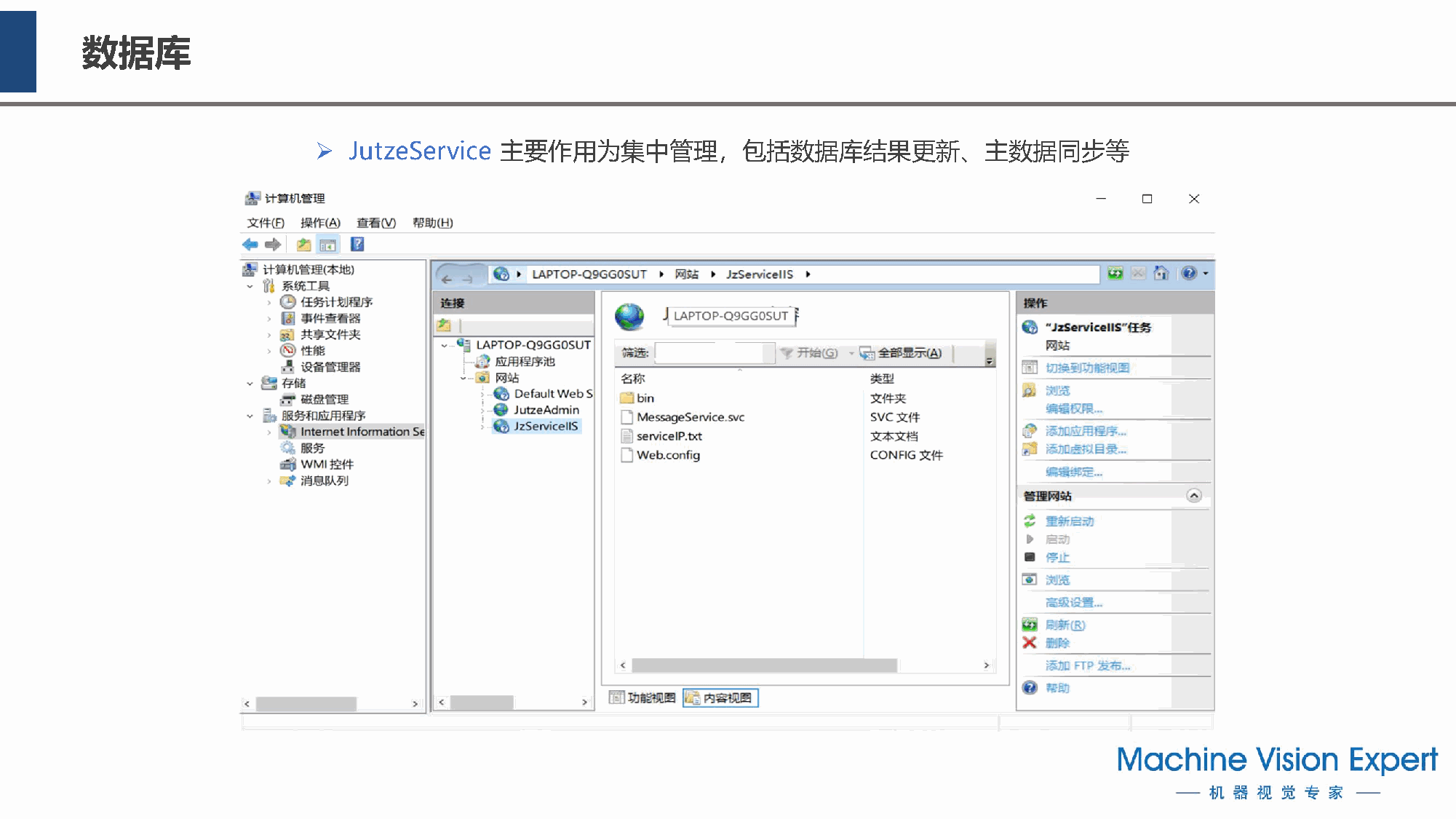Collapse the 管理网站 section chevron
The height and width of the screenshot is (819, 1456).
point(1193,496)
